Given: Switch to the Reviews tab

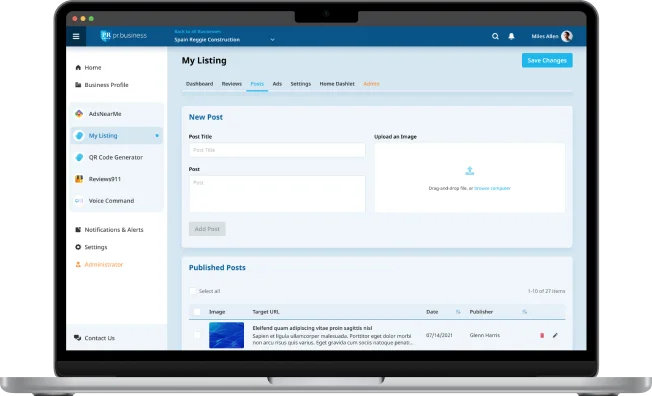Looking at the screenshot, I should [x=232, y=84].
